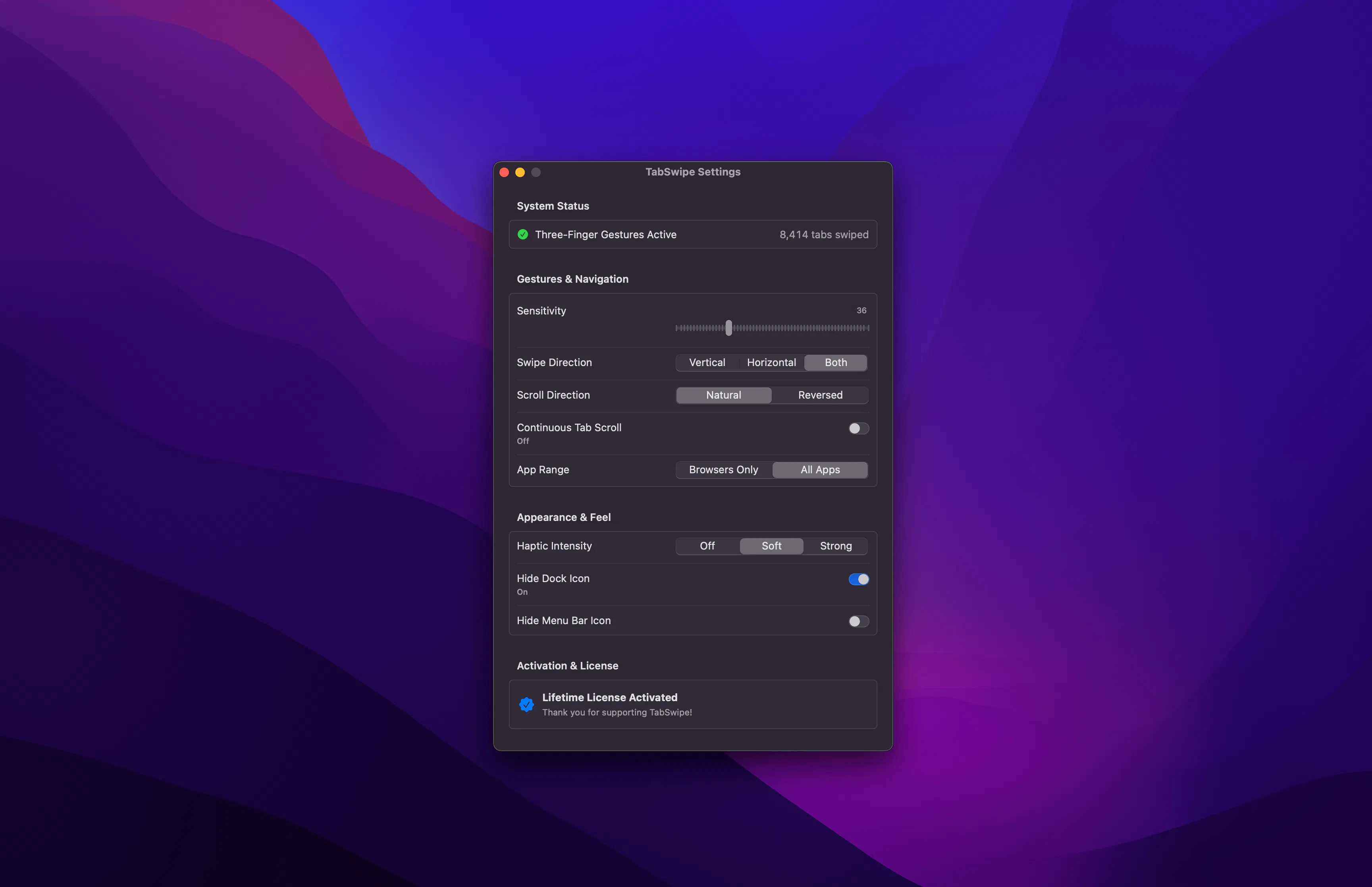Click the 'Hide Dock Icon' label
The height and width of the screenshot is (887, 1372).
click(553, 578)
